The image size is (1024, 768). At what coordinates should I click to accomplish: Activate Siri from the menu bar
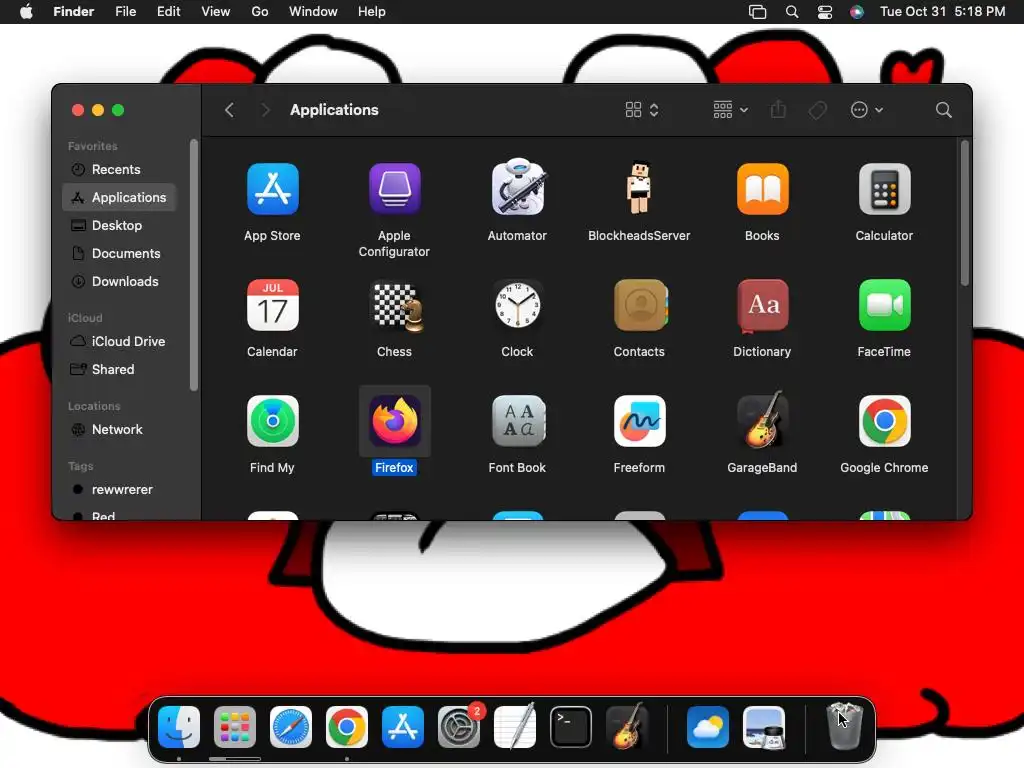[857, 12]
